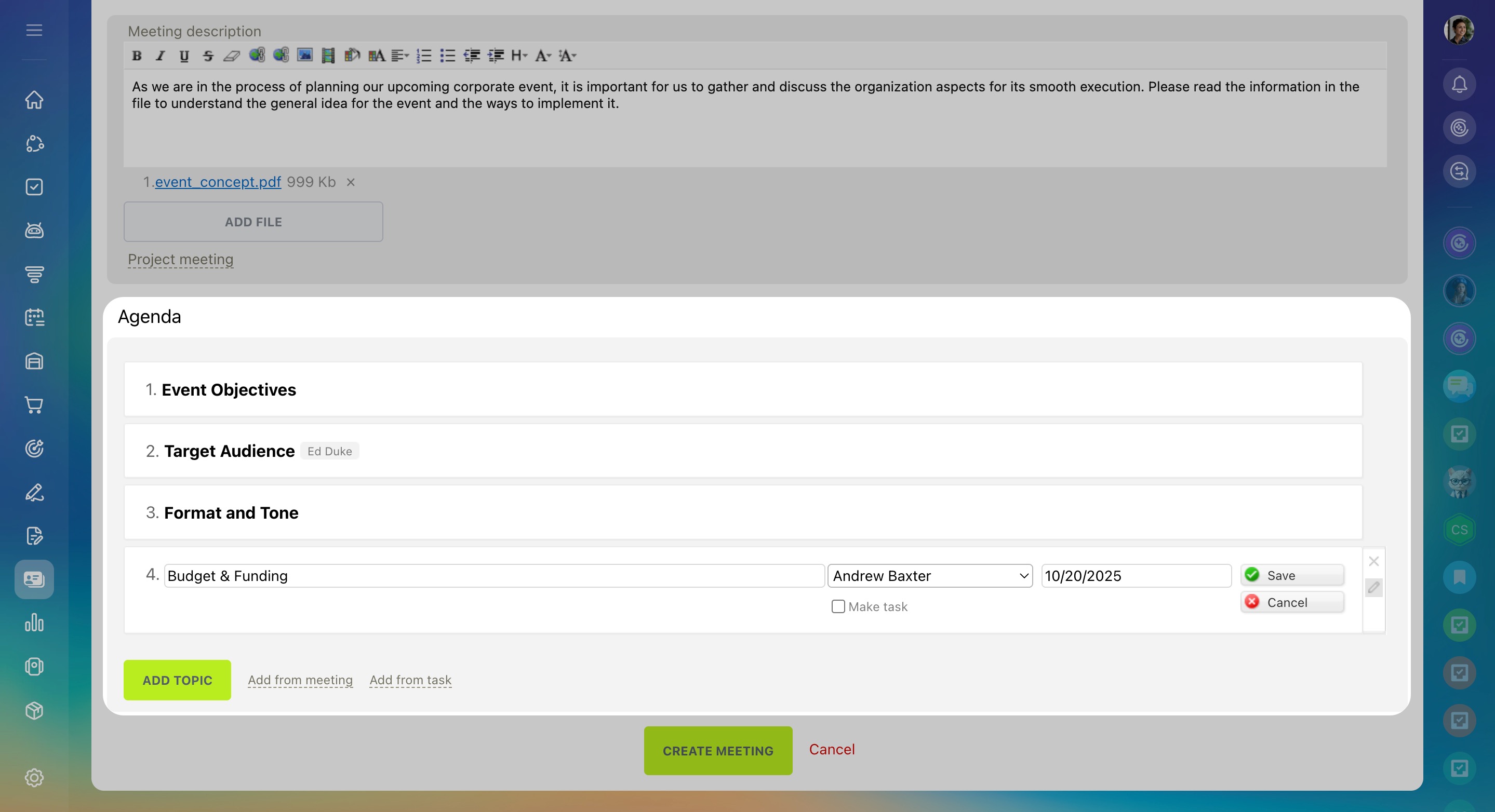The image size is (1495, 812).
Task: Open the hamburger main menu
Action: tap(34, 30)
